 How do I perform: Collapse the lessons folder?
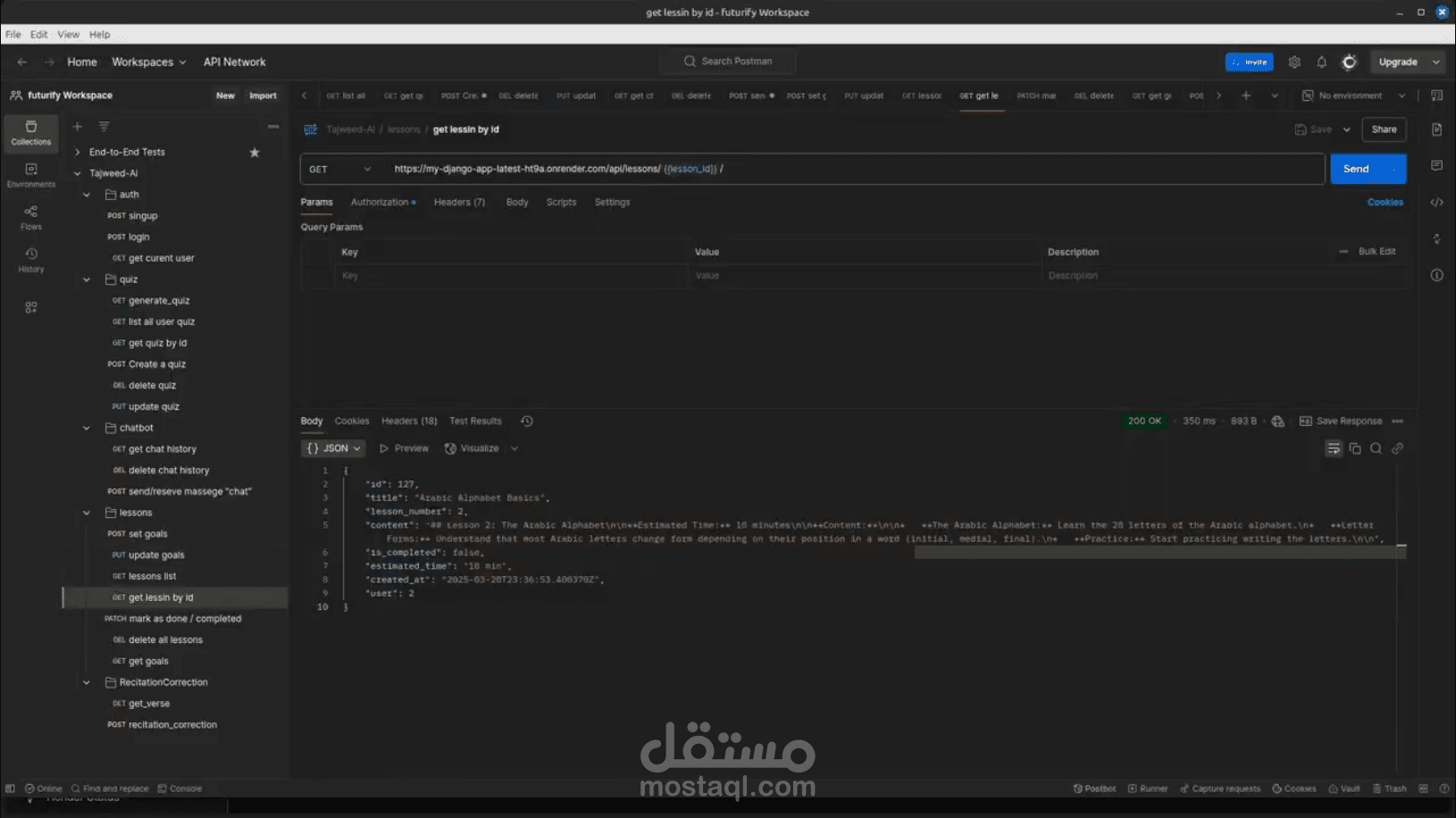pyautogui.click(x=87, y=513)
